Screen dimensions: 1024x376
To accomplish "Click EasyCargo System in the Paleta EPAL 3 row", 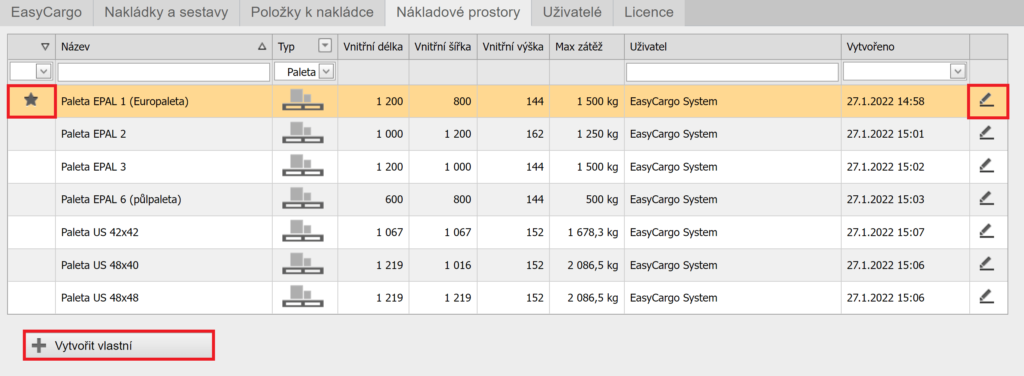I will click(x=673, y=166).
